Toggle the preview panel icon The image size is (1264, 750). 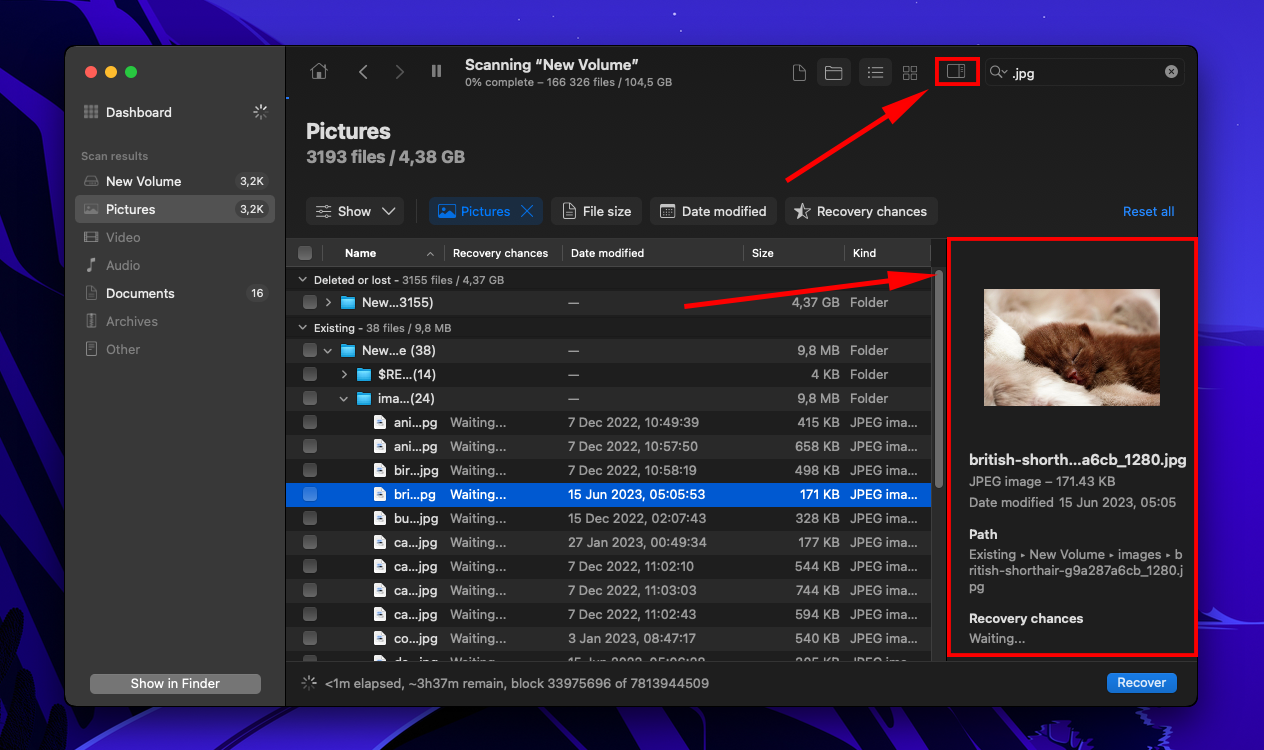(956, 71)
